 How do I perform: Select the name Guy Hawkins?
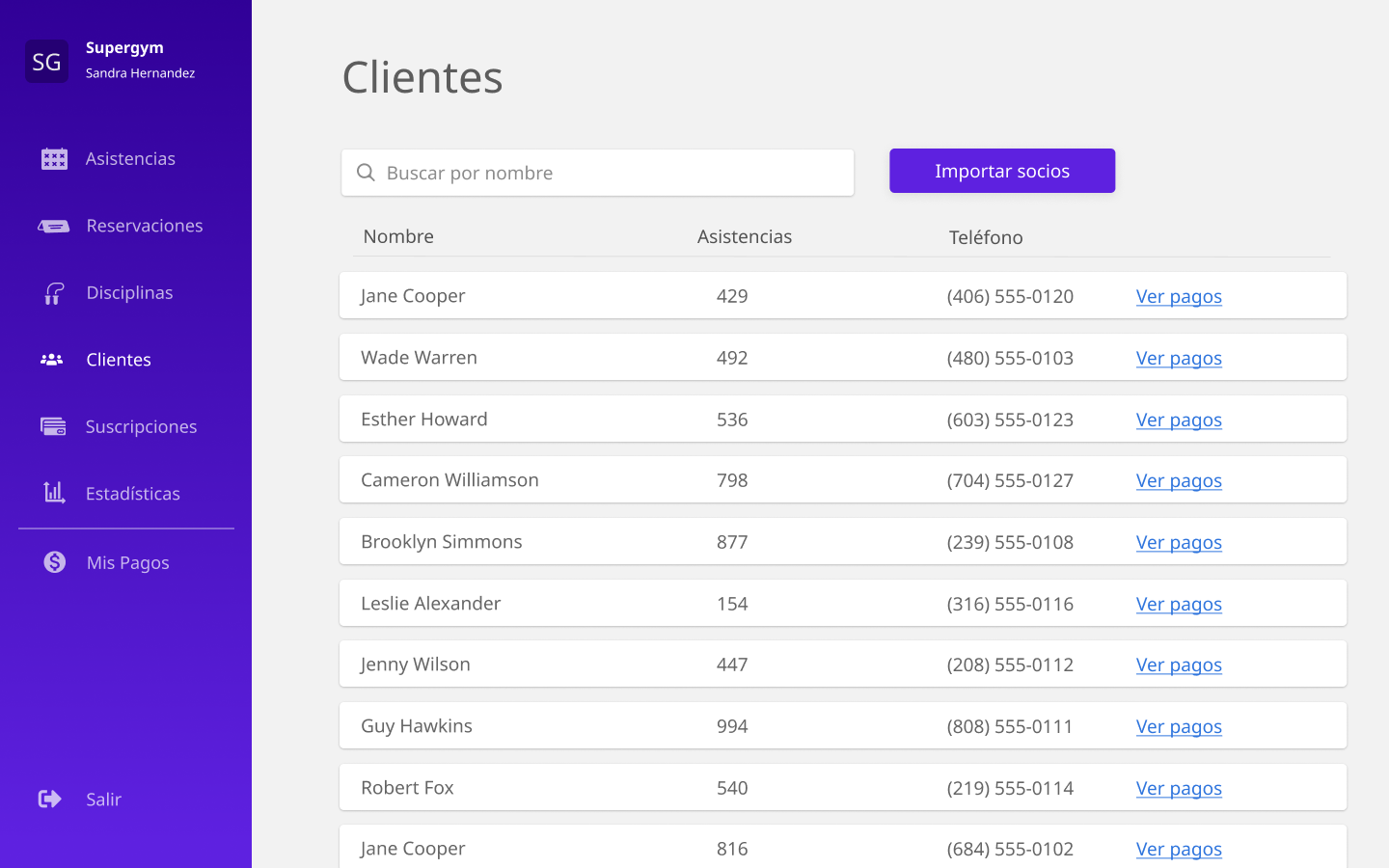tap(417, 725)
